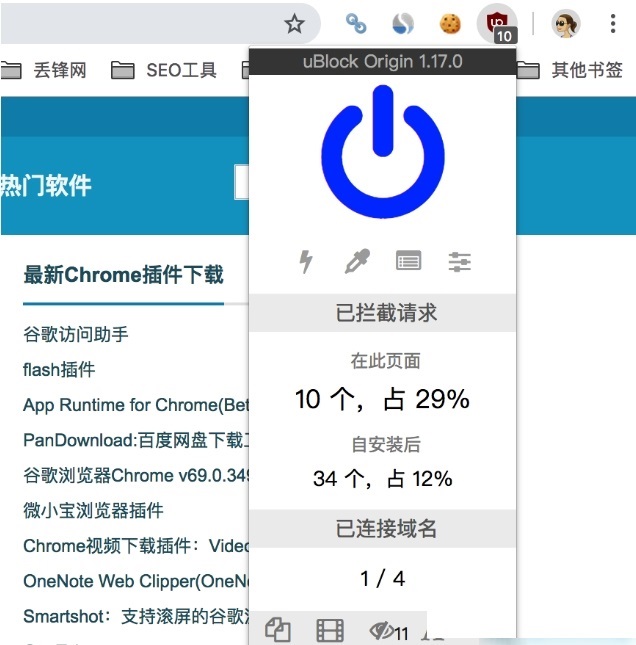
Task: Toggle large media element blocking
Action: point(330,630)
